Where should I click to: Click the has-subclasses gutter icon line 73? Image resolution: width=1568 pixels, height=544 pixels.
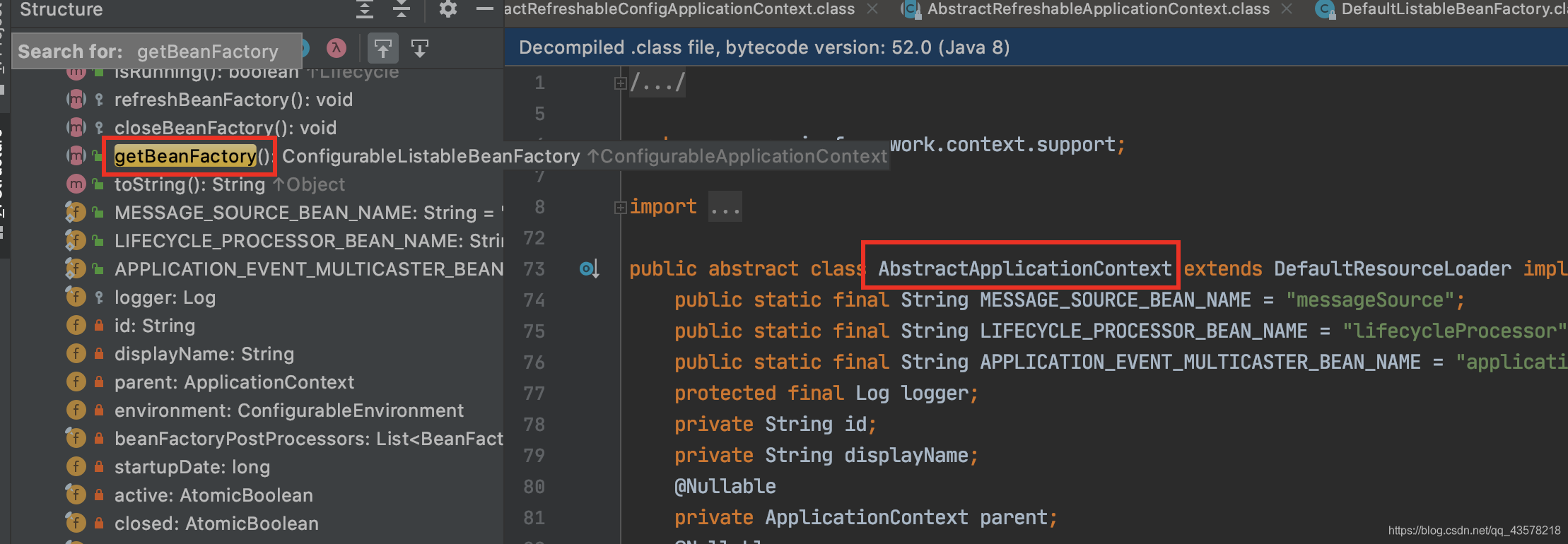pos(589,268)
